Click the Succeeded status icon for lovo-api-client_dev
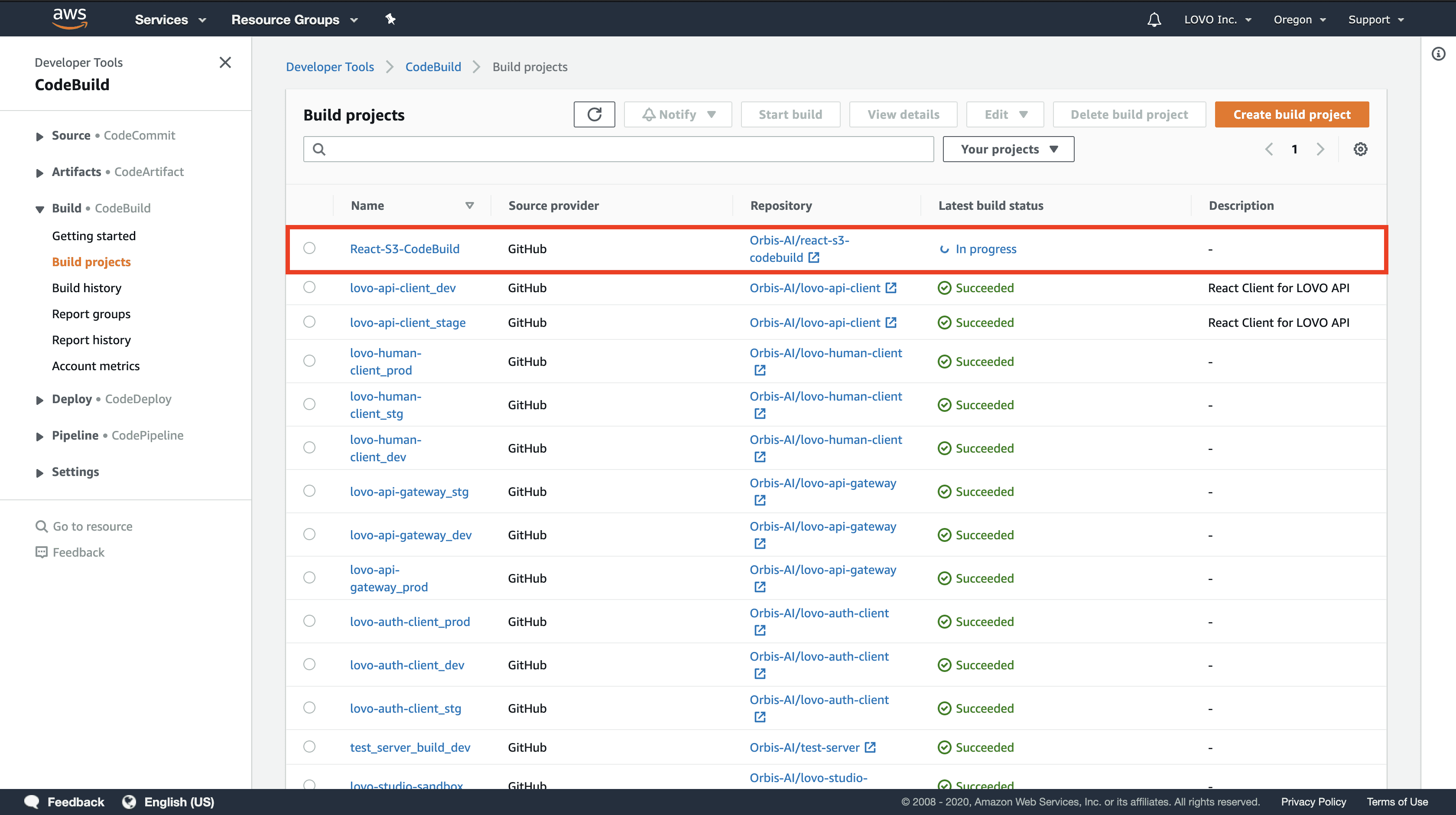Screen dimensions: 1456x815 coord(945,288)
